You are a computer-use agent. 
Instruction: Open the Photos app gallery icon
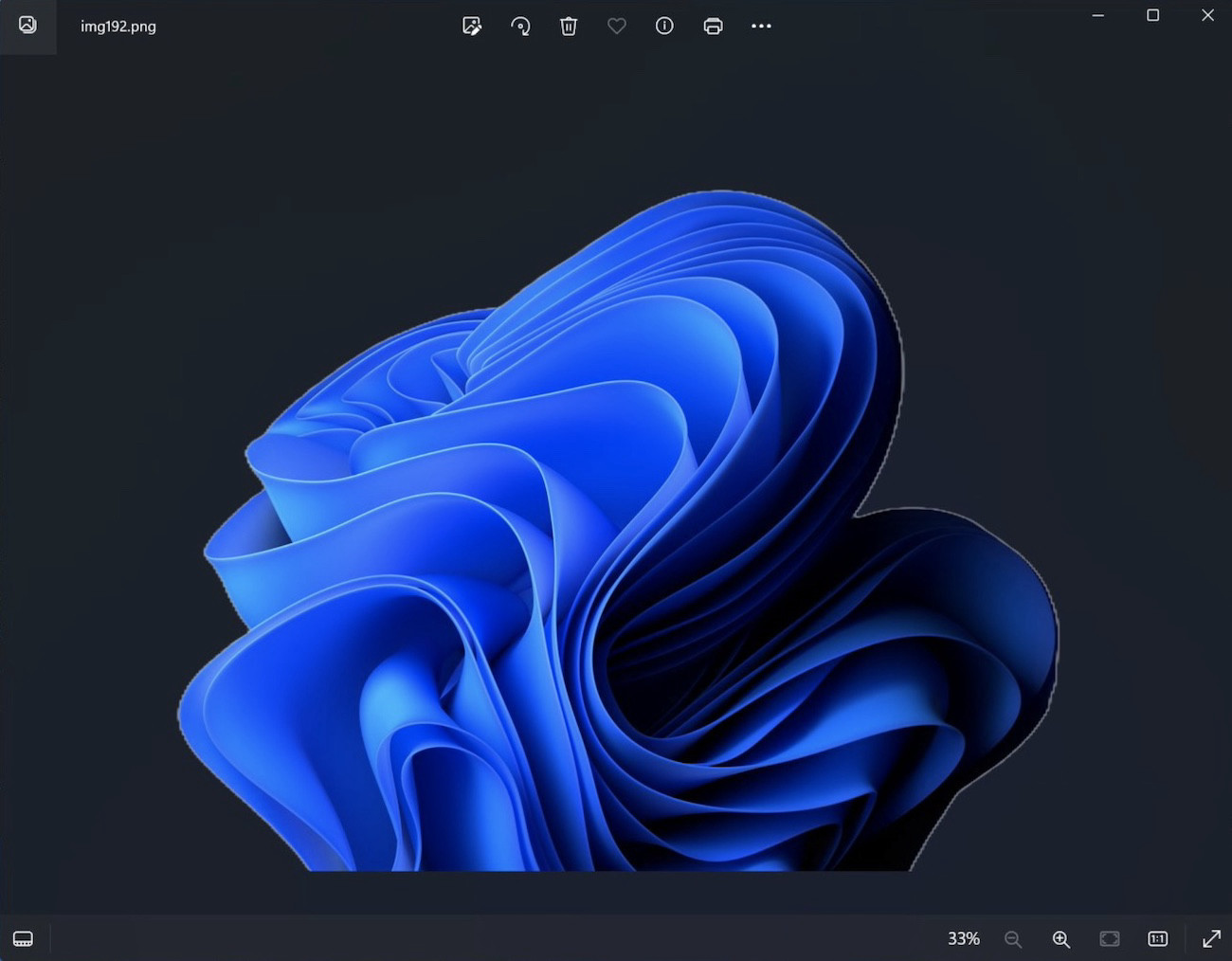click(x=27, y=26)
